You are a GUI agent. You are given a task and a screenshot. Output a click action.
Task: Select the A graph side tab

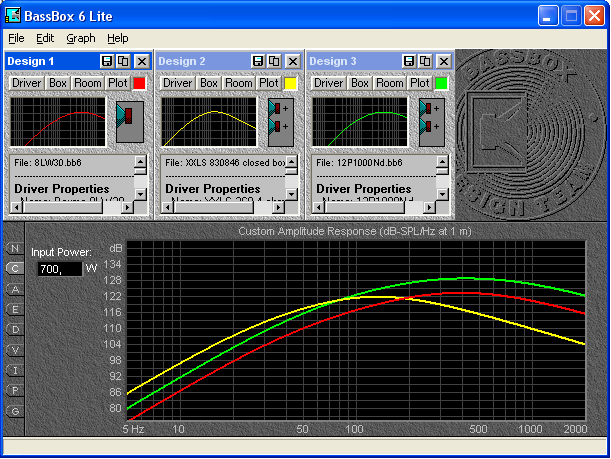click(15, 289)
